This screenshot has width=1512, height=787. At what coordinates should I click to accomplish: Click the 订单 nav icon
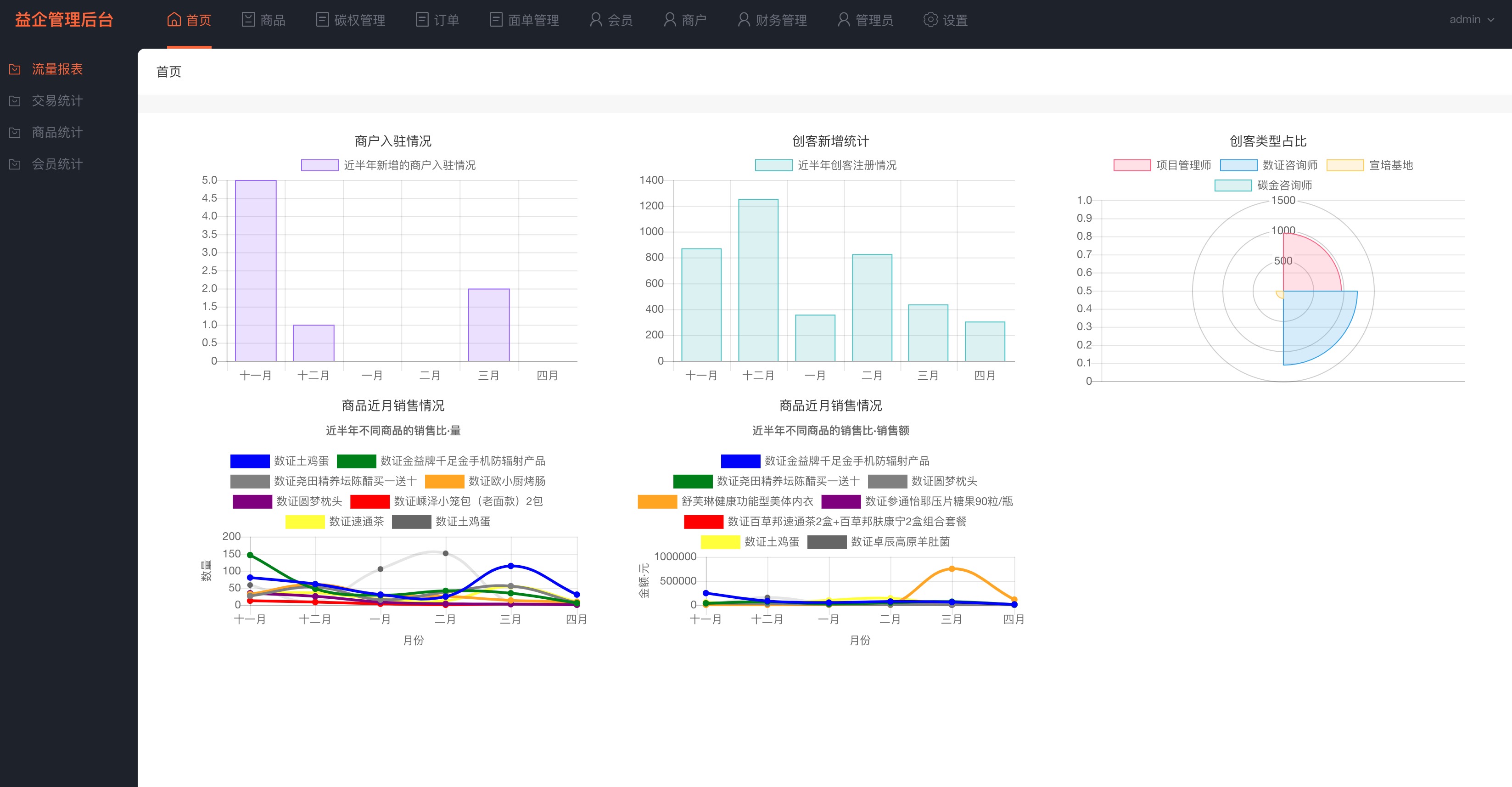point(422,19)
